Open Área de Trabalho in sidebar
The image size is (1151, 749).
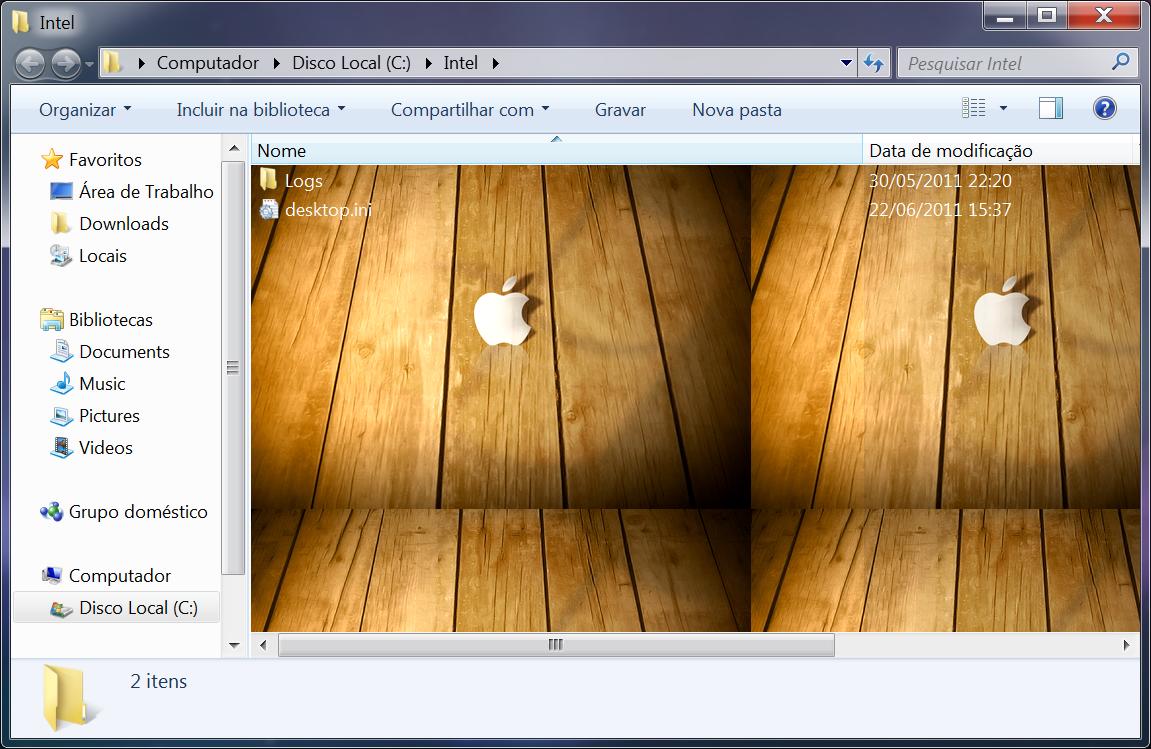pos(146,192)
